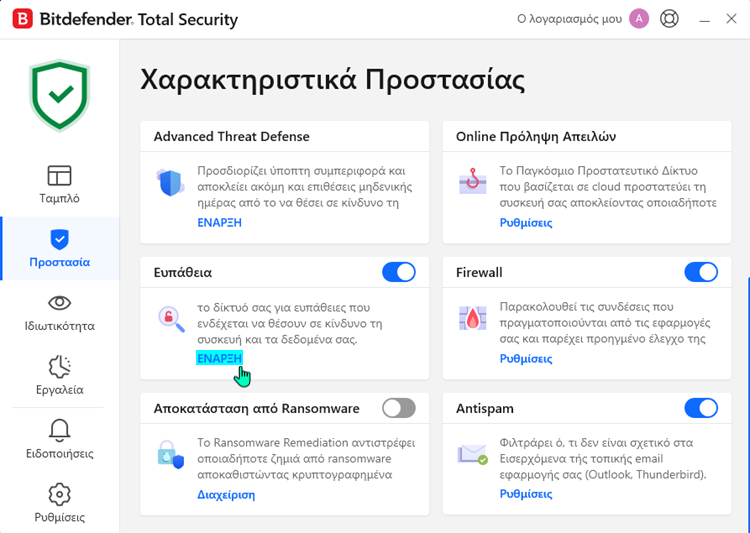Click the Advanced Threat Defense shield icon
This screenshot has width=750, height=533.
pyautogui.click(x=171, y=184)
